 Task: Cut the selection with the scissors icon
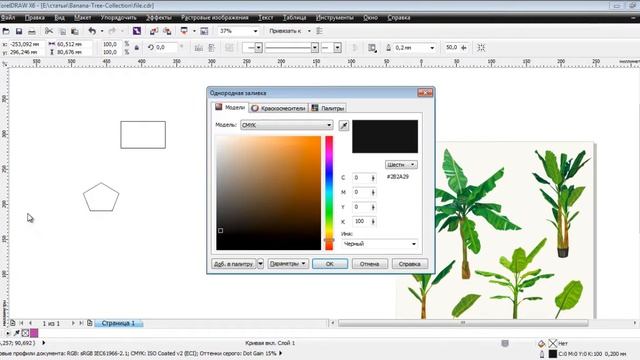click(49, 31)
